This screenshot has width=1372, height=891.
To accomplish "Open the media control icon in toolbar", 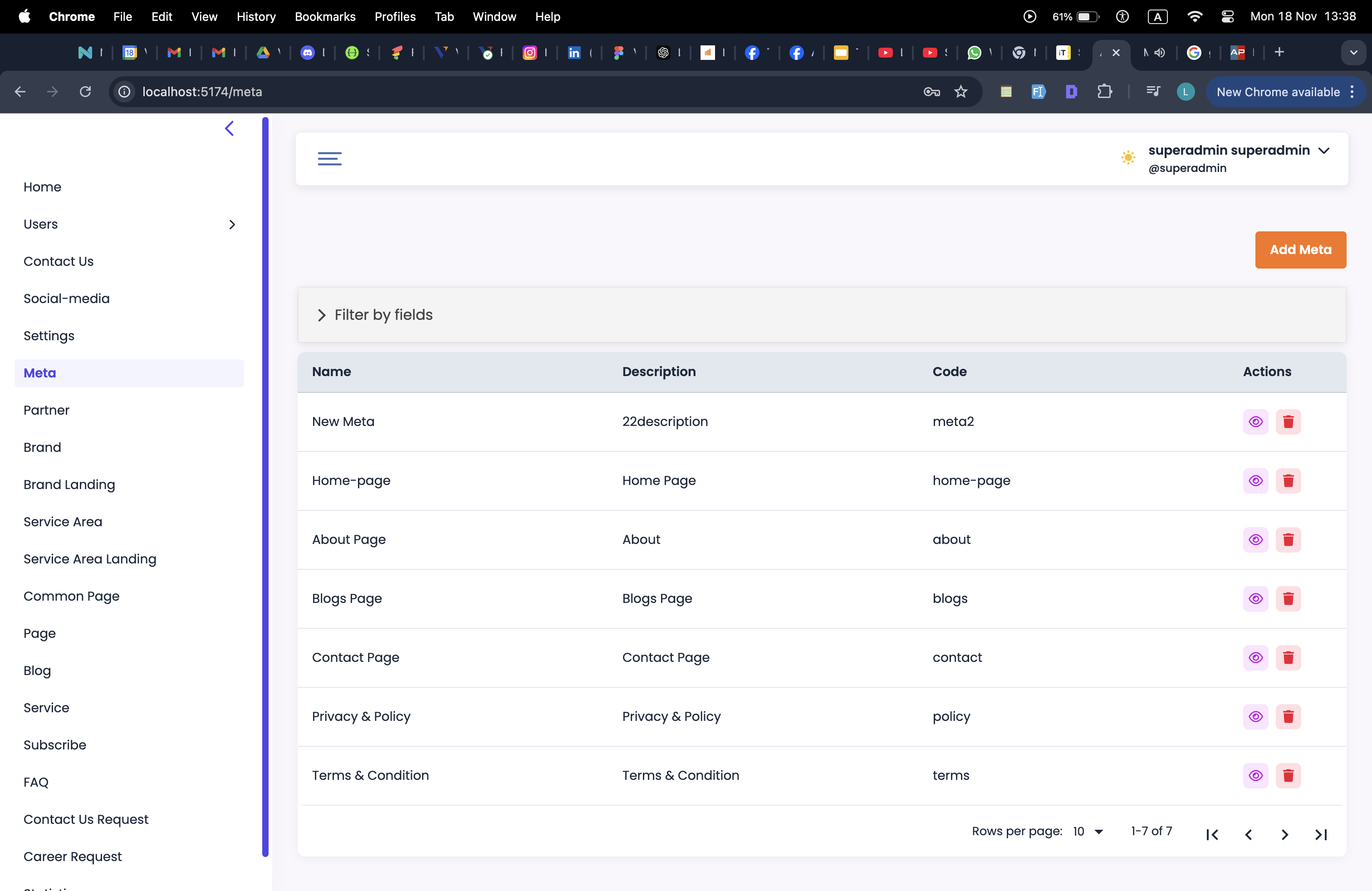I will click(x=1153, y=92).
